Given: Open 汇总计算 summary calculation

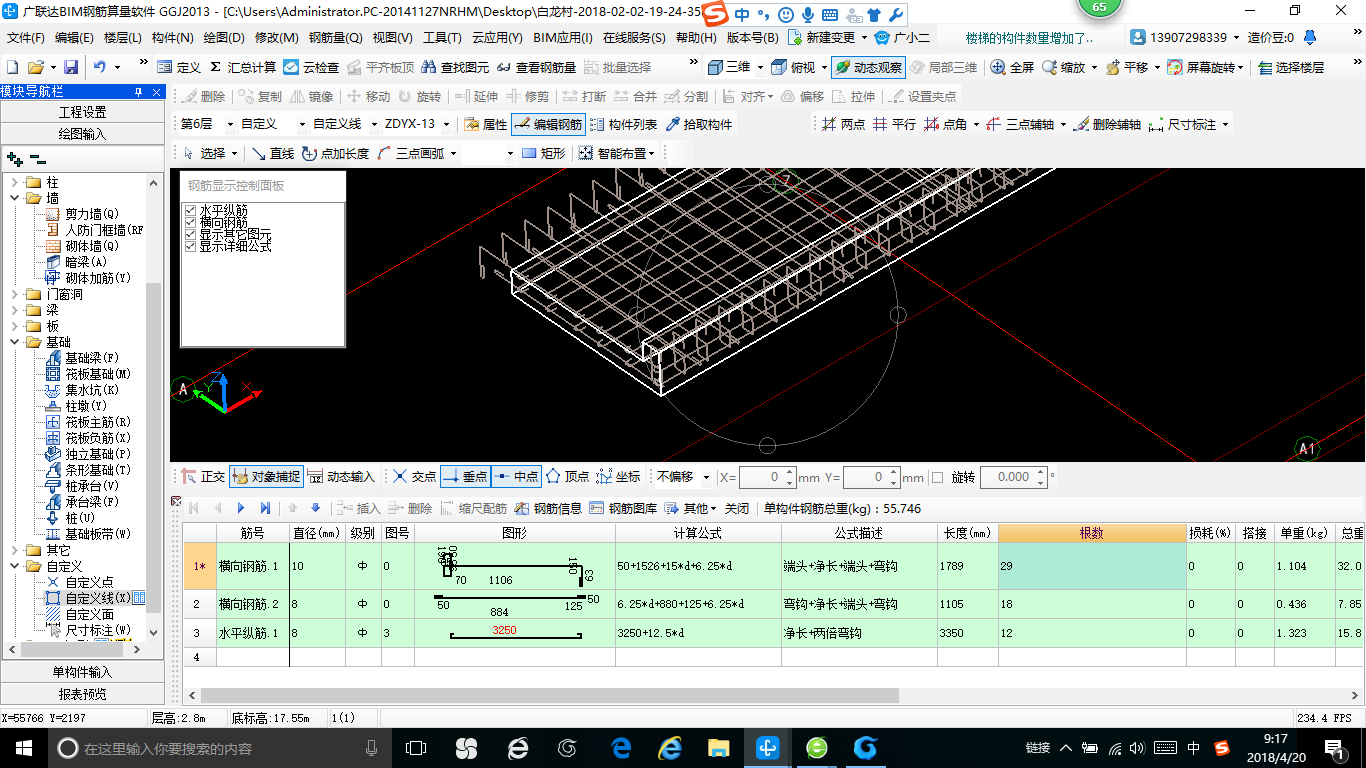Looking at the screenshot, I should click(243, 67).
